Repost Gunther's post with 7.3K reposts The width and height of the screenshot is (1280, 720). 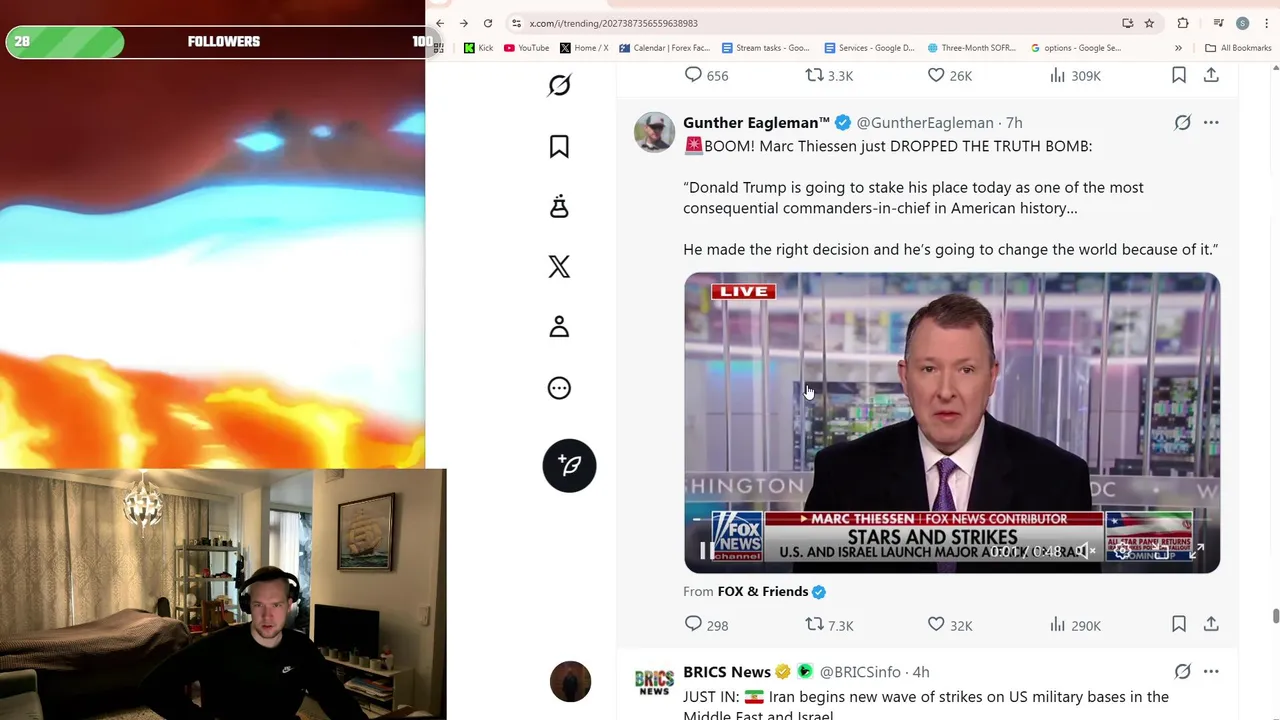[x=829, y=625]
